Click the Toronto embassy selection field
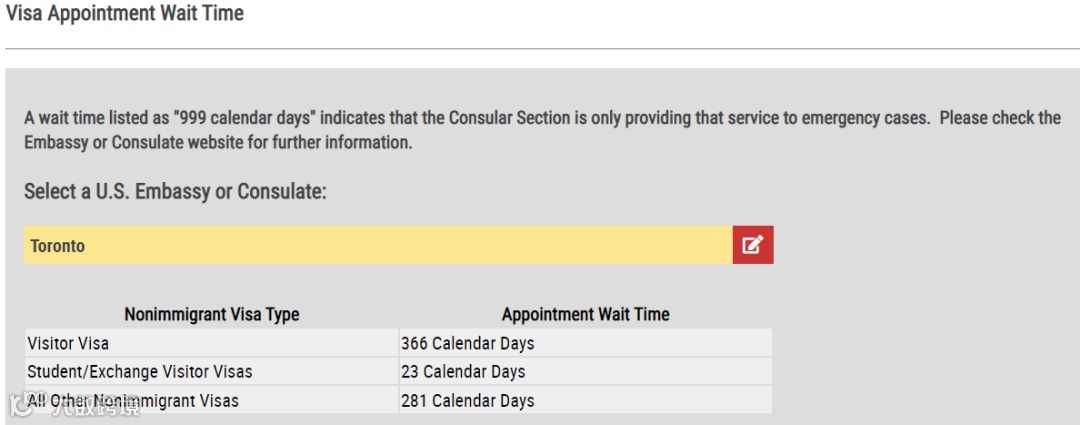The image size is (1080, 425). click(378, 245)
